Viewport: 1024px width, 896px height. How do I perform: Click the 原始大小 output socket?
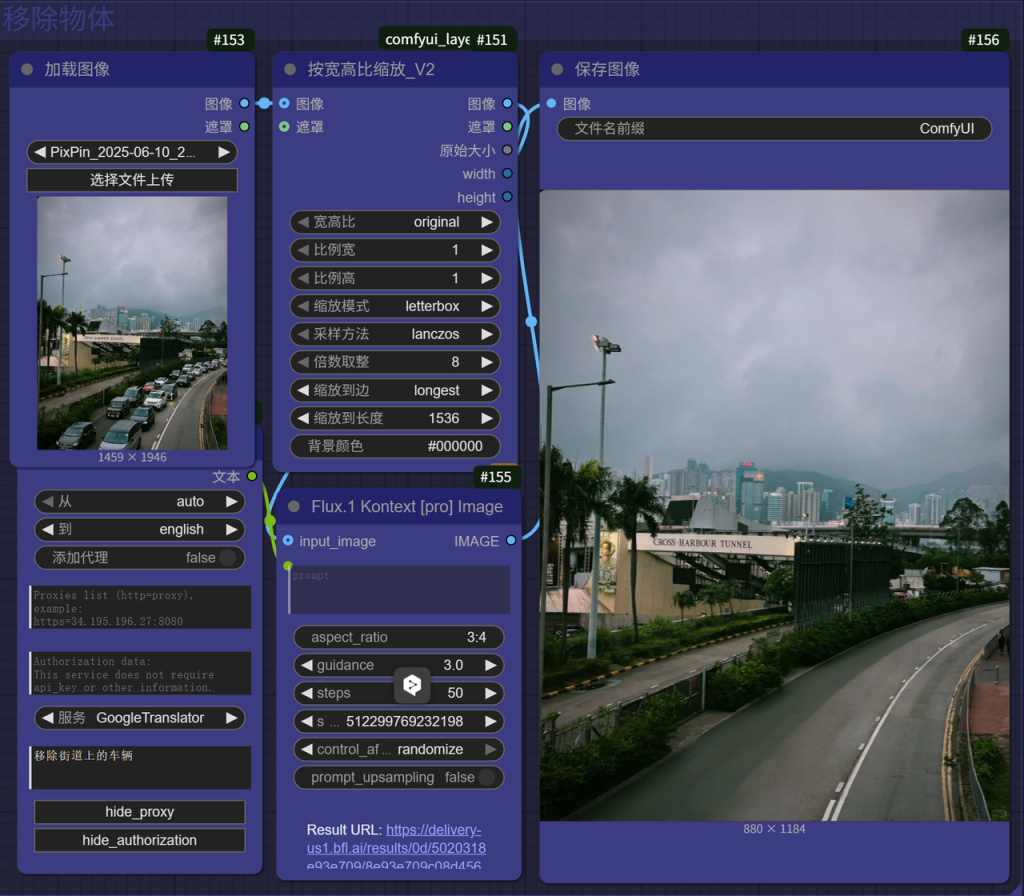tap(507, 151)
